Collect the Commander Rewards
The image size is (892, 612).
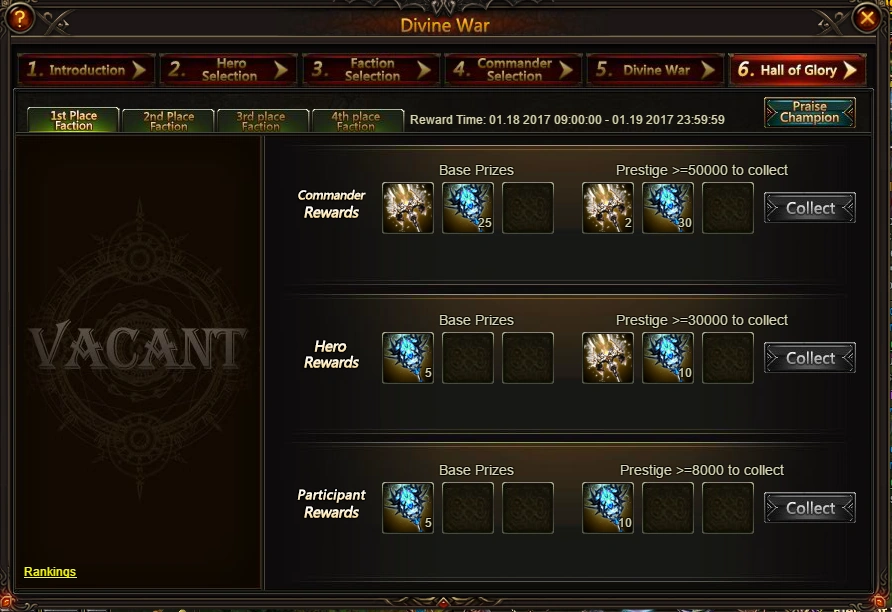[x=810, y=208]
